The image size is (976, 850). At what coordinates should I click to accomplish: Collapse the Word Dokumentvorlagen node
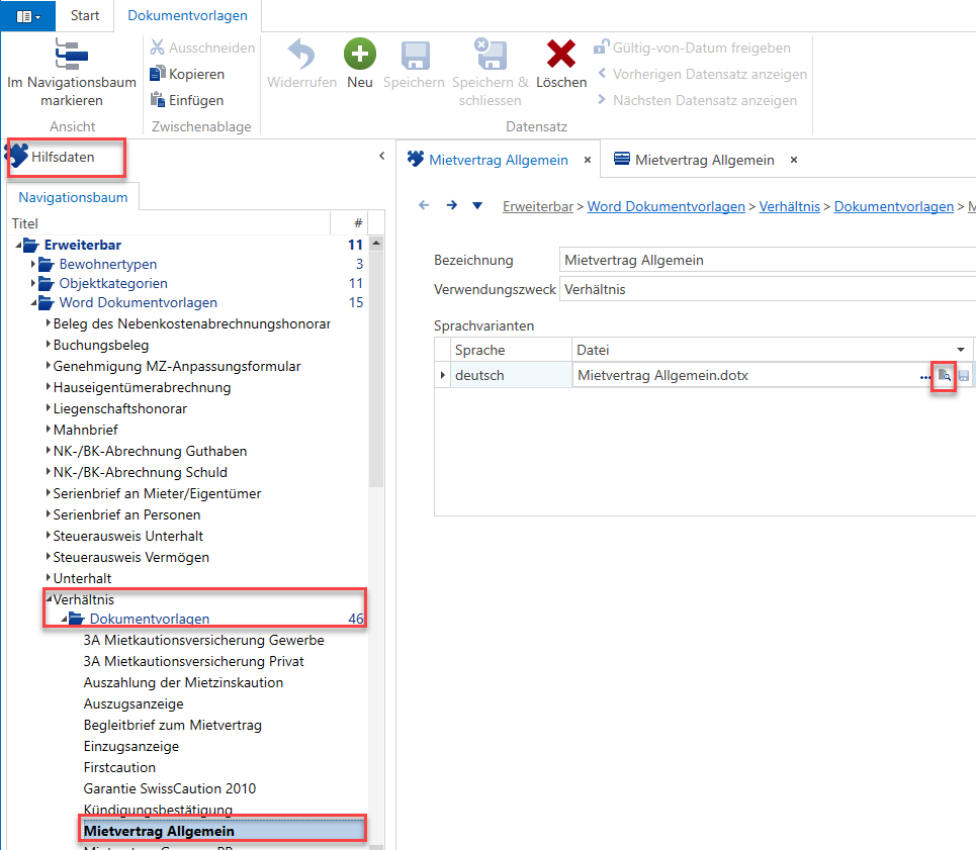[x=34, y=303]
